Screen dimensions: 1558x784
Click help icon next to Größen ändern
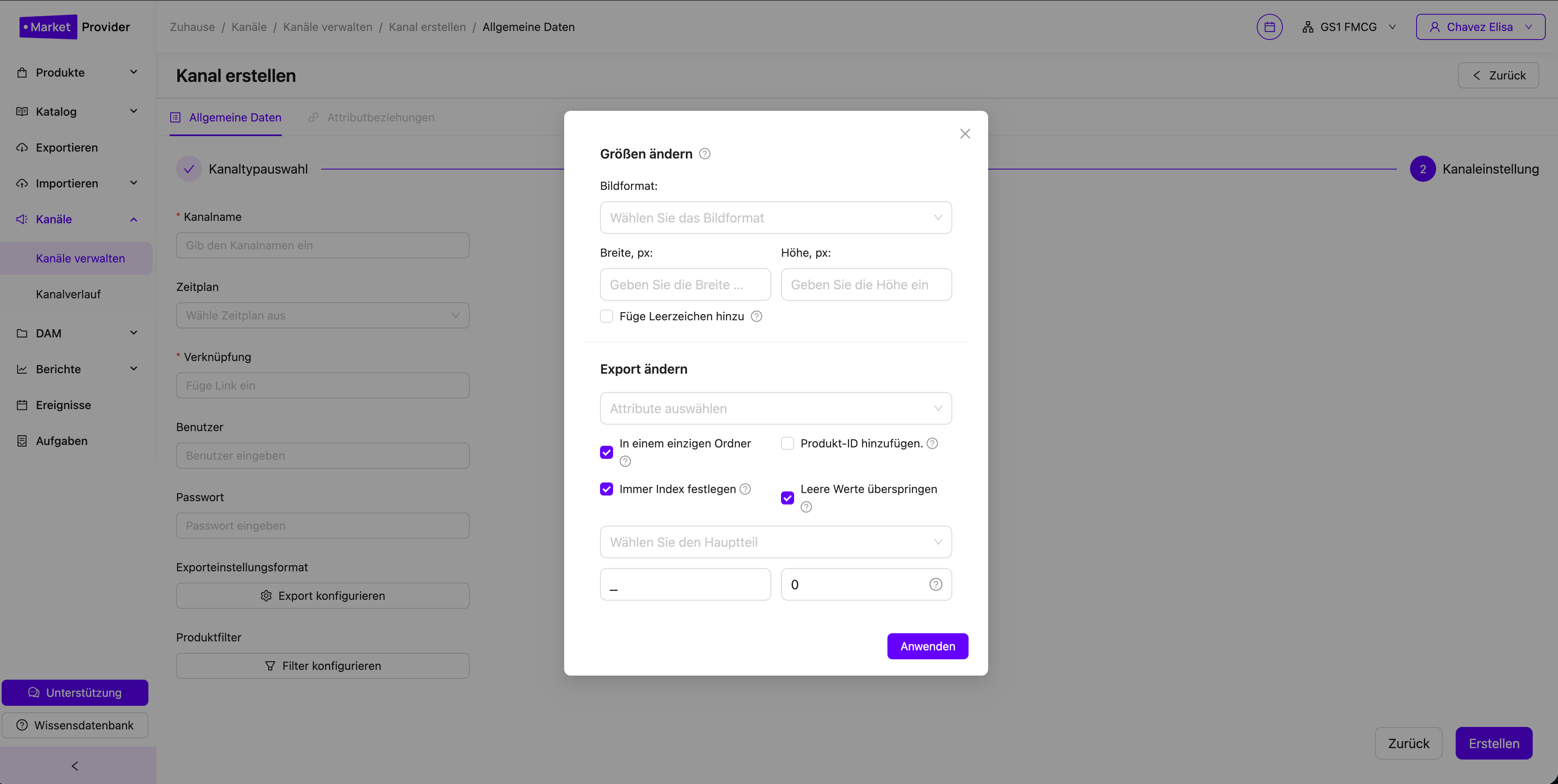[x=705, y=154]
